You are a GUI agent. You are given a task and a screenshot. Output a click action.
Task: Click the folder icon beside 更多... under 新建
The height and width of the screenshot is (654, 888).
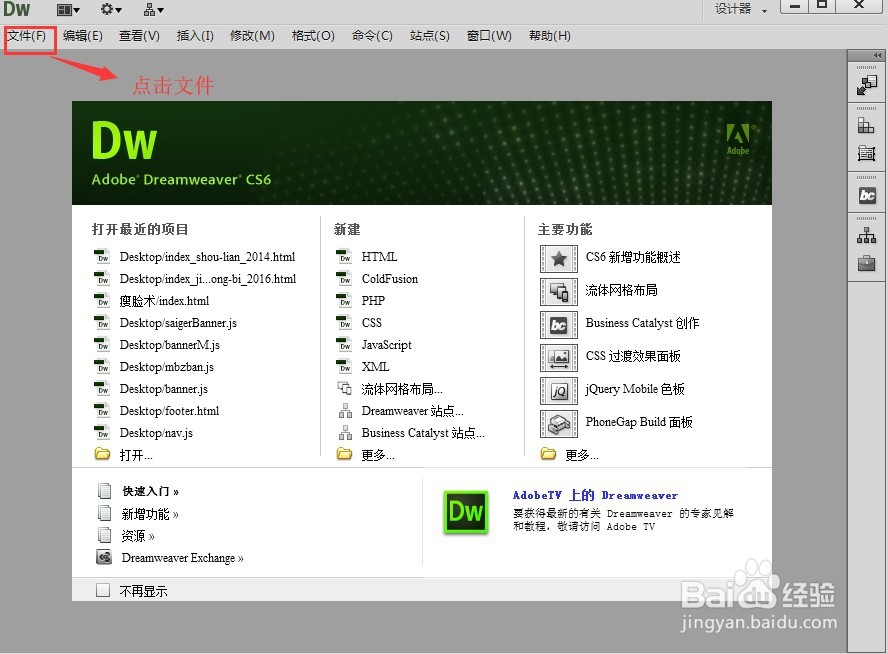click(344, 454)
